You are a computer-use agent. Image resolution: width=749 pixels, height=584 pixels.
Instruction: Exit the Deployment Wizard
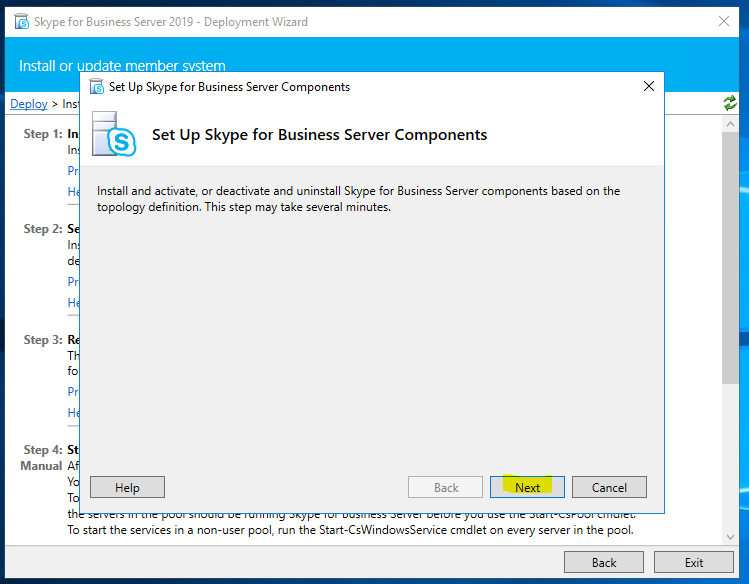point(694,562)
